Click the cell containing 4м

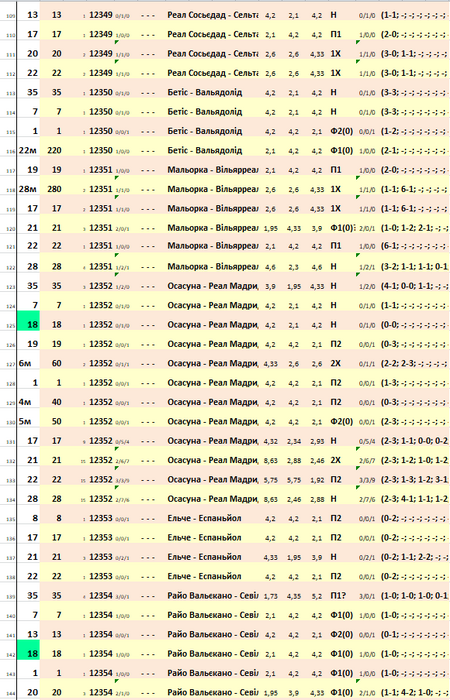tap(29, 402)
